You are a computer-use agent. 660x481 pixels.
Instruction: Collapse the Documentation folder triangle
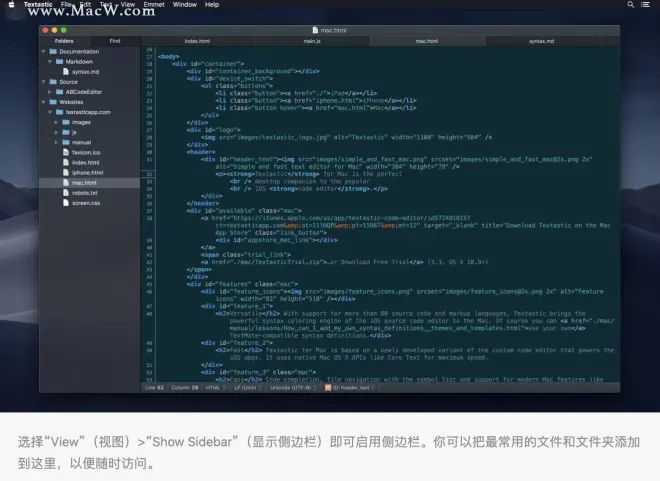click(x=43, y=51)
